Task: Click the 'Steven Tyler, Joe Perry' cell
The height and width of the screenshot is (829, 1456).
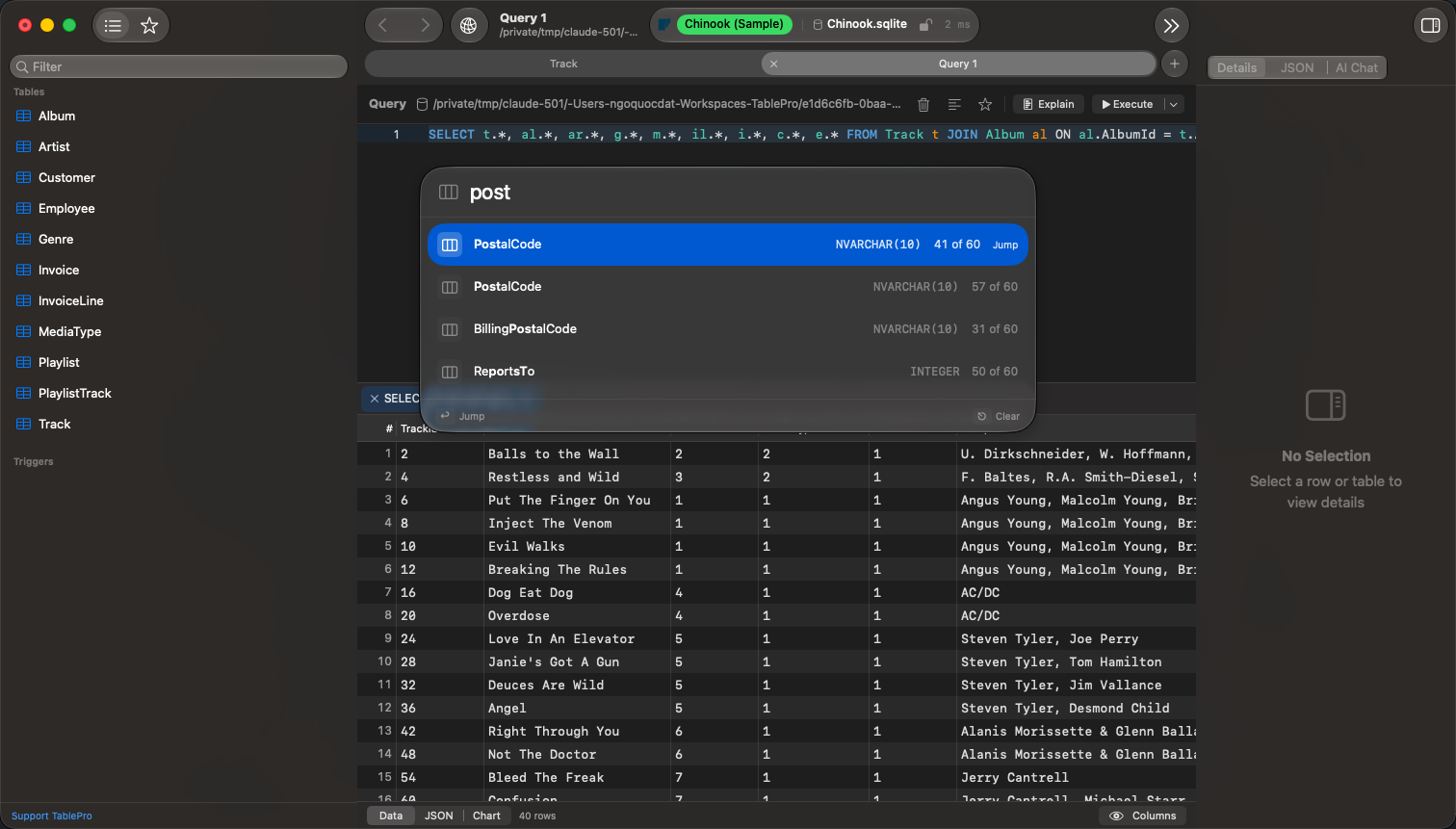Action: [1076, 638]
